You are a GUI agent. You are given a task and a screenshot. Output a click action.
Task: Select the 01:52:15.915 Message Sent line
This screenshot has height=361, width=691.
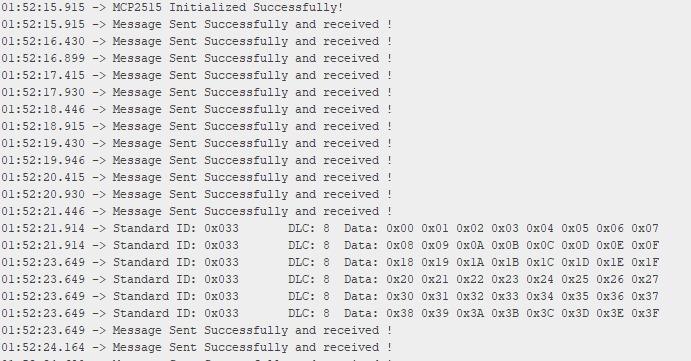coord(197,24)
